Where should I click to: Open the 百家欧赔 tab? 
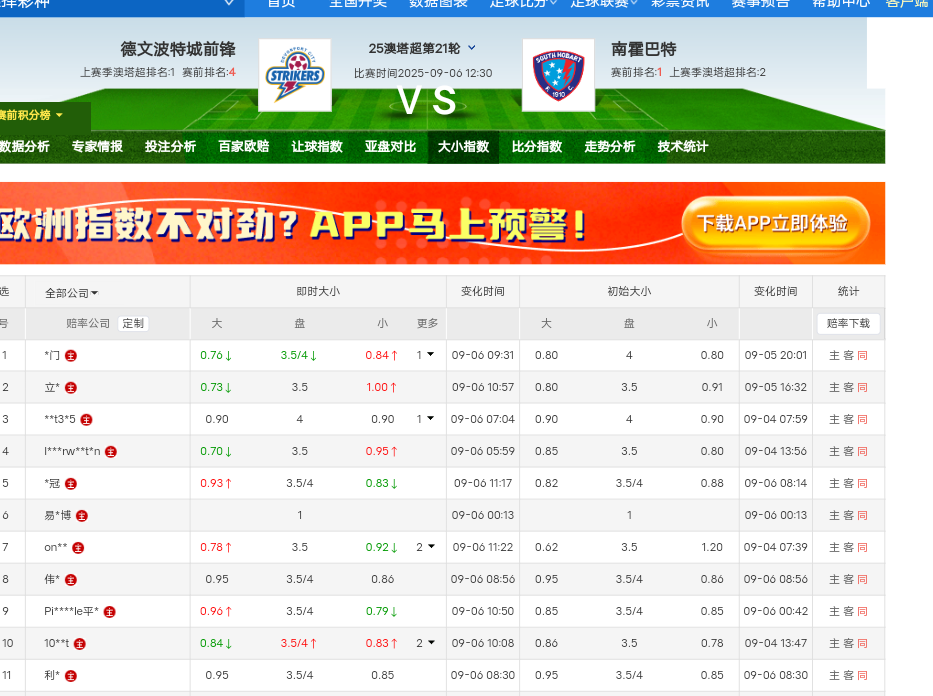(x=244, y=147)
